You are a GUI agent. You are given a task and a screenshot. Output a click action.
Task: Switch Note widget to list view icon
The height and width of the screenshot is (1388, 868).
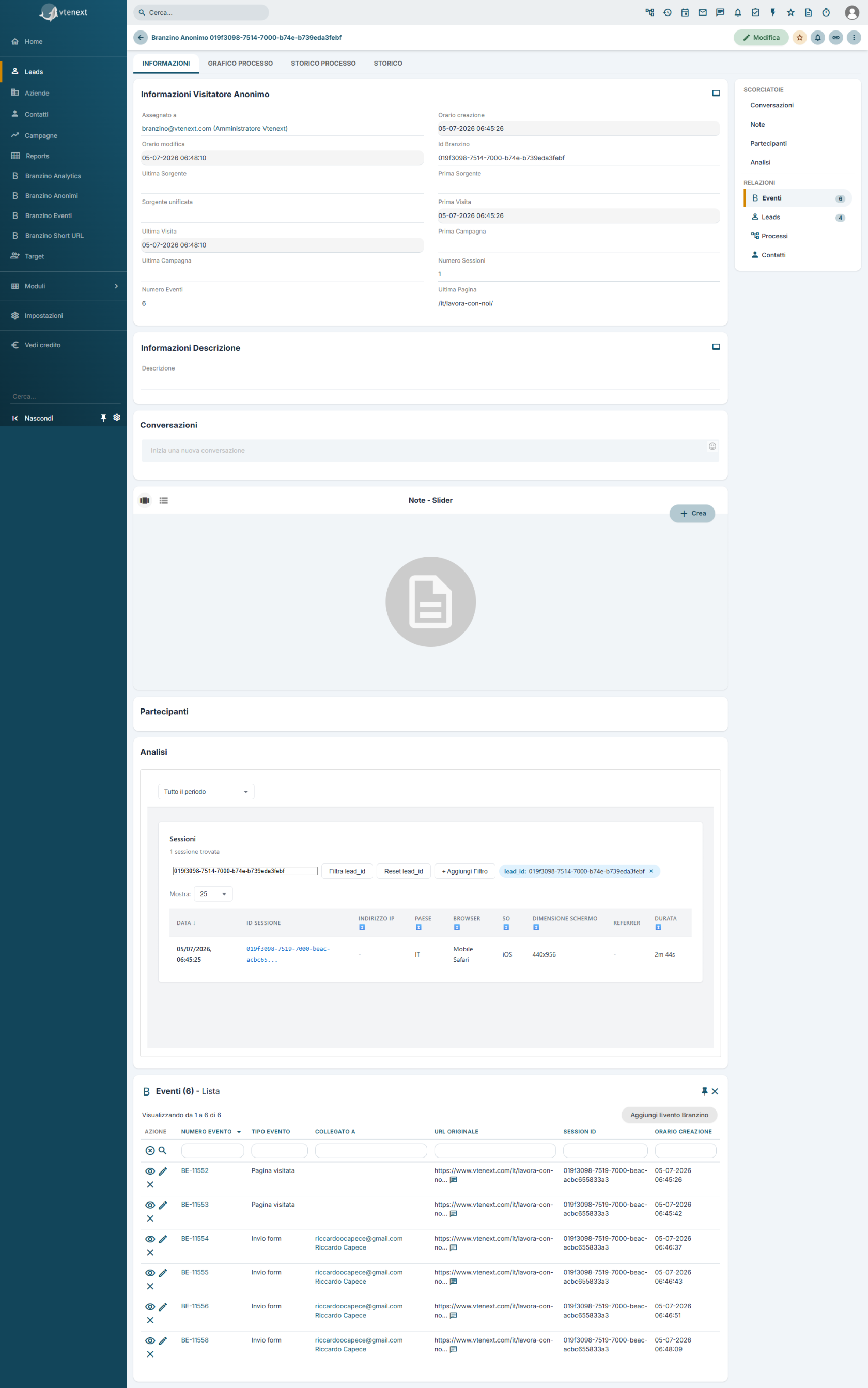point(164,501)
